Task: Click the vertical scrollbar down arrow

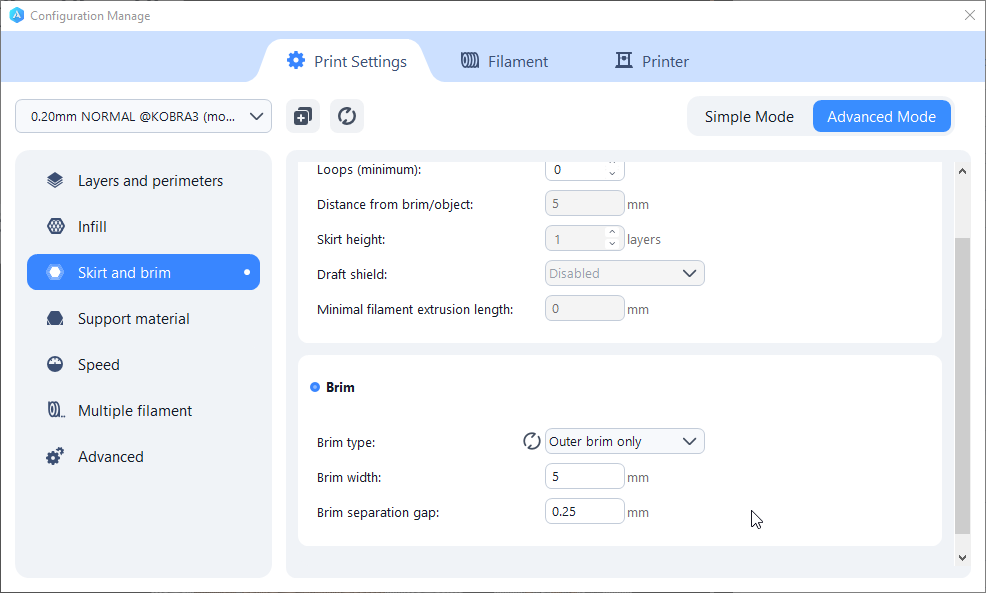Action: click(x=962, y=558)
